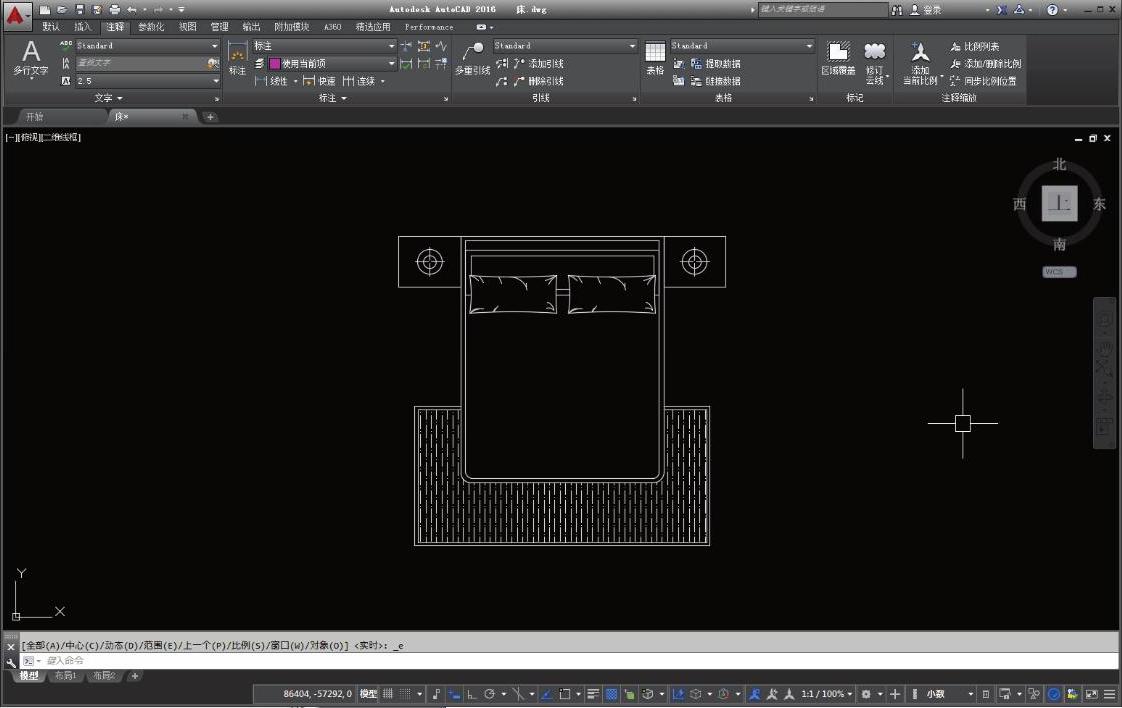Click the 表格 table tool
Screen dimensions: 1122x708
pos(655,59)
